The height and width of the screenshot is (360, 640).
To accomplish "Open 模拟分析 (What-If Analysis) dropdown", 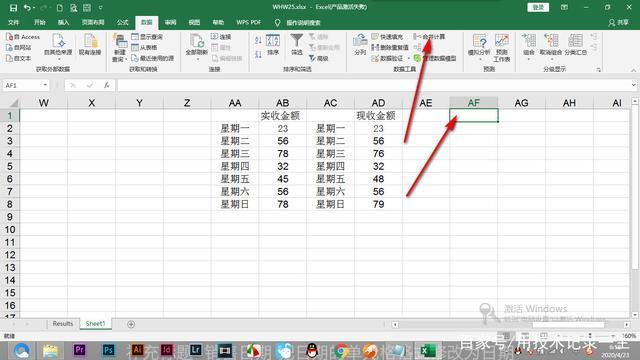I will pyautogui.click(x=479, y=47).
